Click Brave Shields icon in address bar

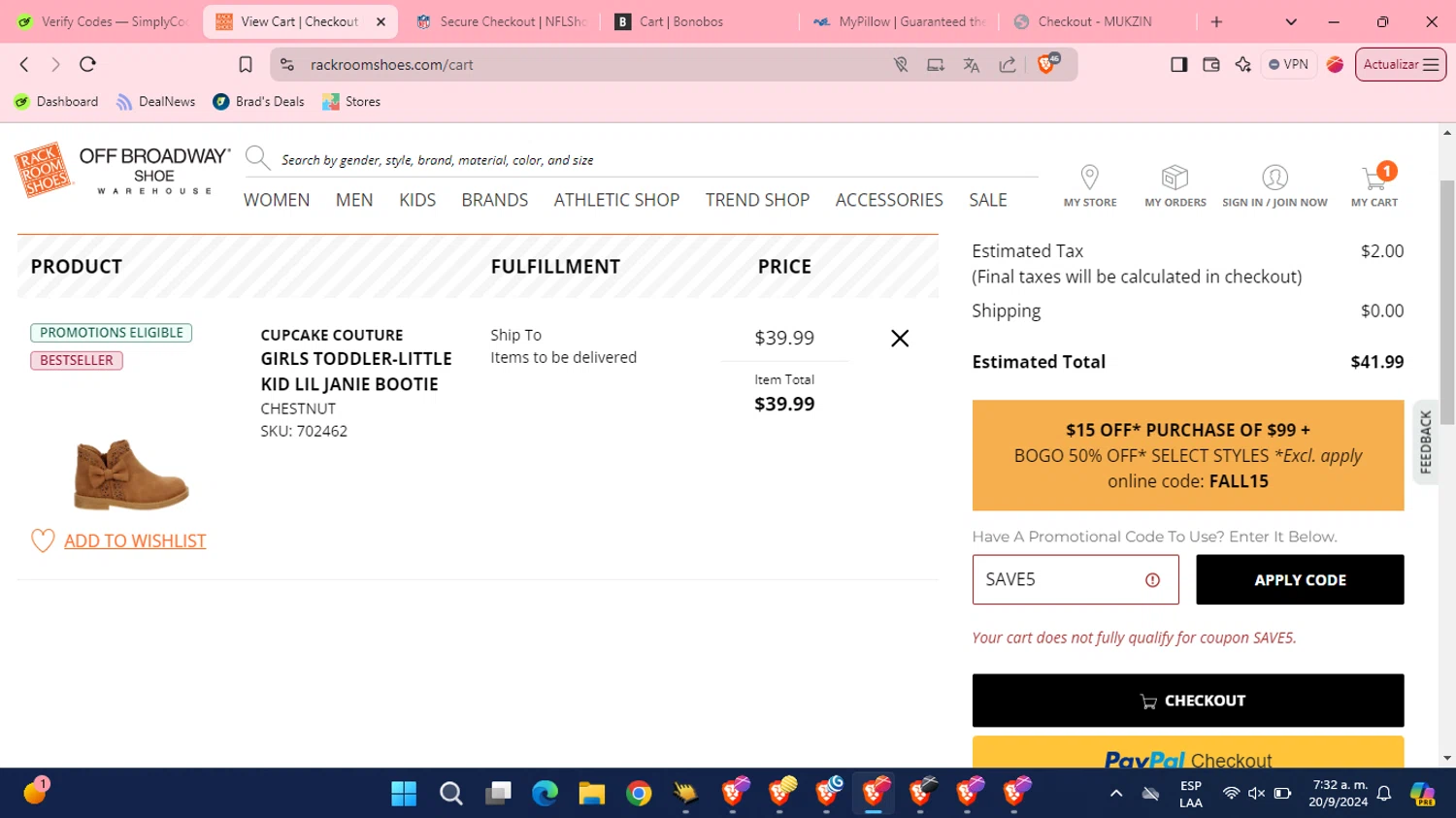pos(1047,64)
